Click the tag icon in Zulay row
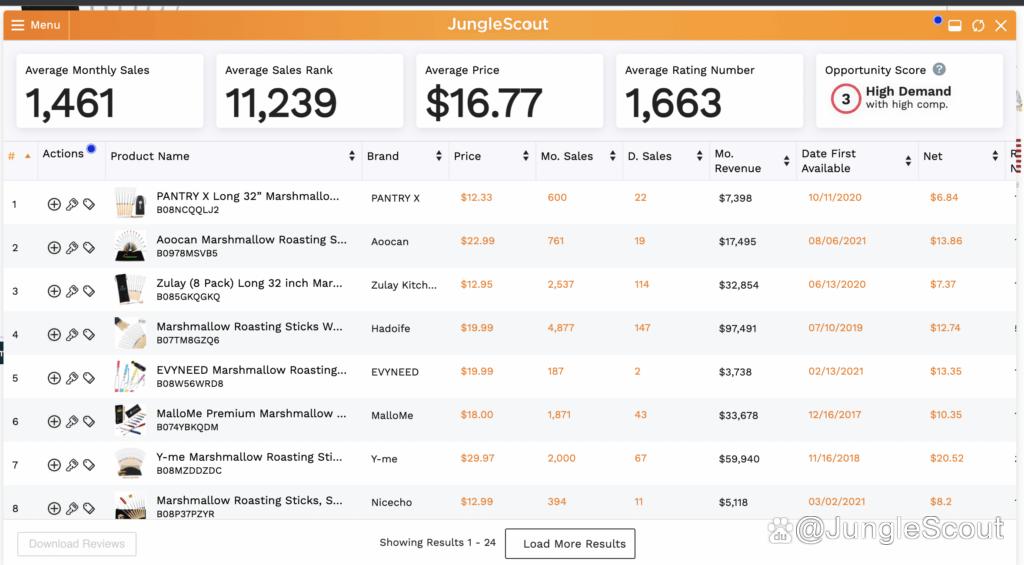 89,292
